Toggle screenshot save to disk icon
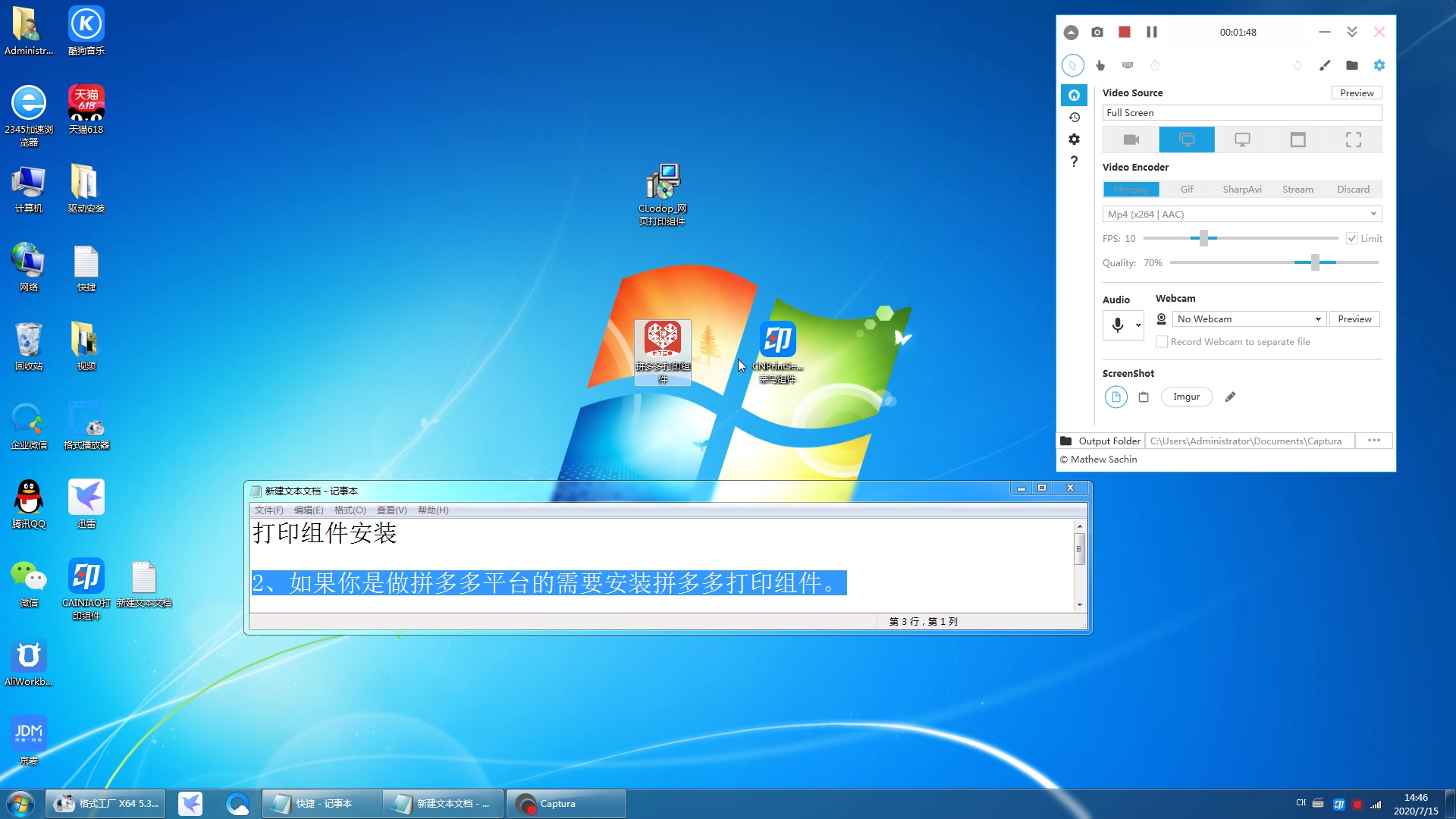The image size is (1456, 819). coord(1116,397)
